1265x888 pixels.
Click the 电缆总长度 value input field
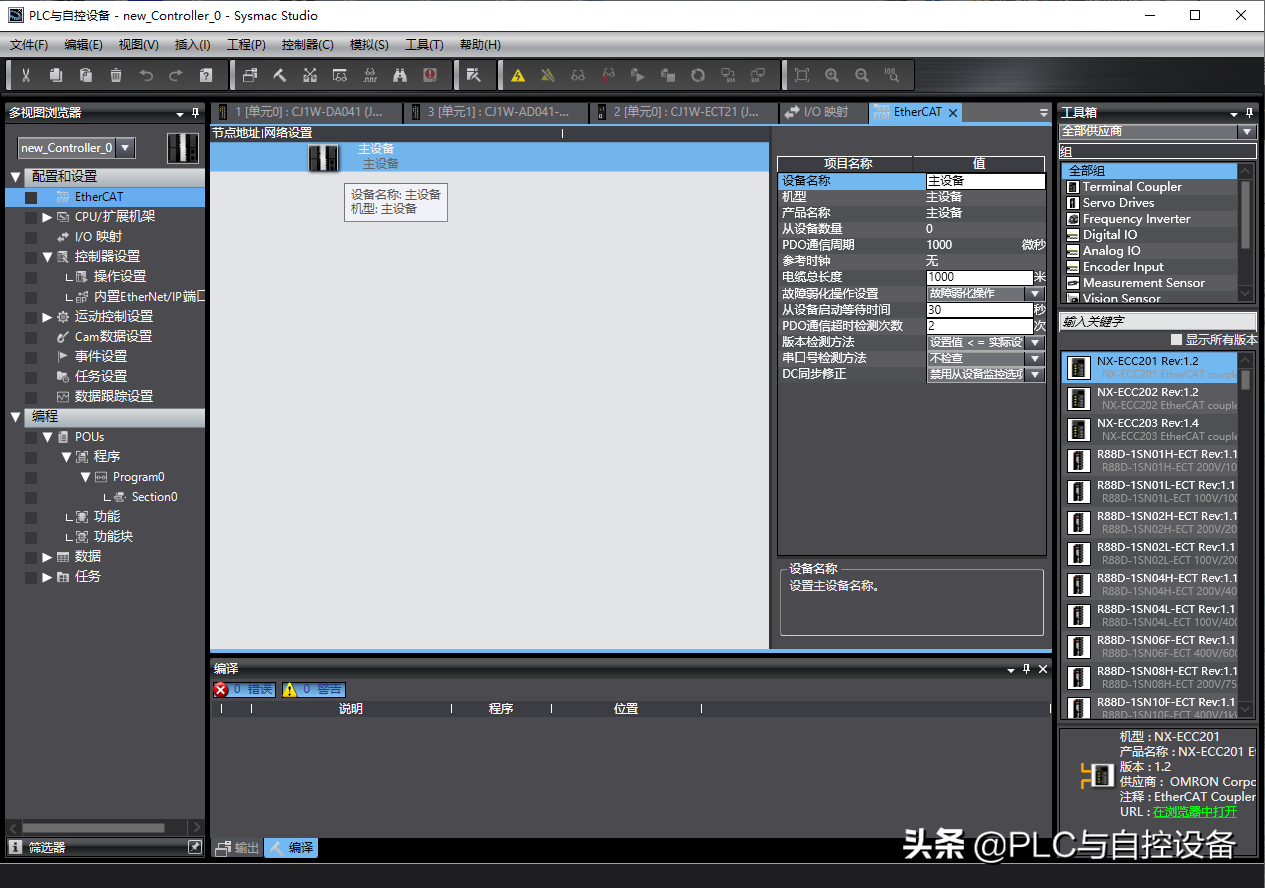point(978,277)
